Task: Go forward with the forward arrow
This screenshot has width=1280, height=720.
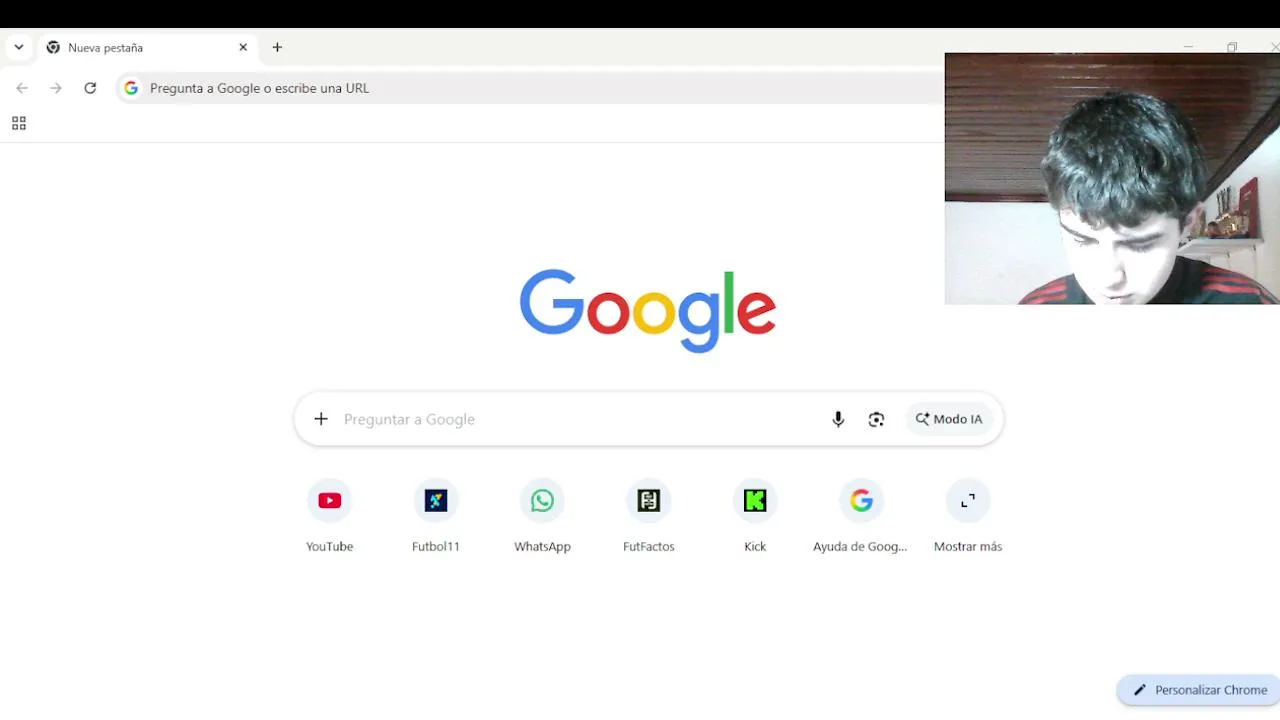Action: pyautogui.click(x=56, y=88)
